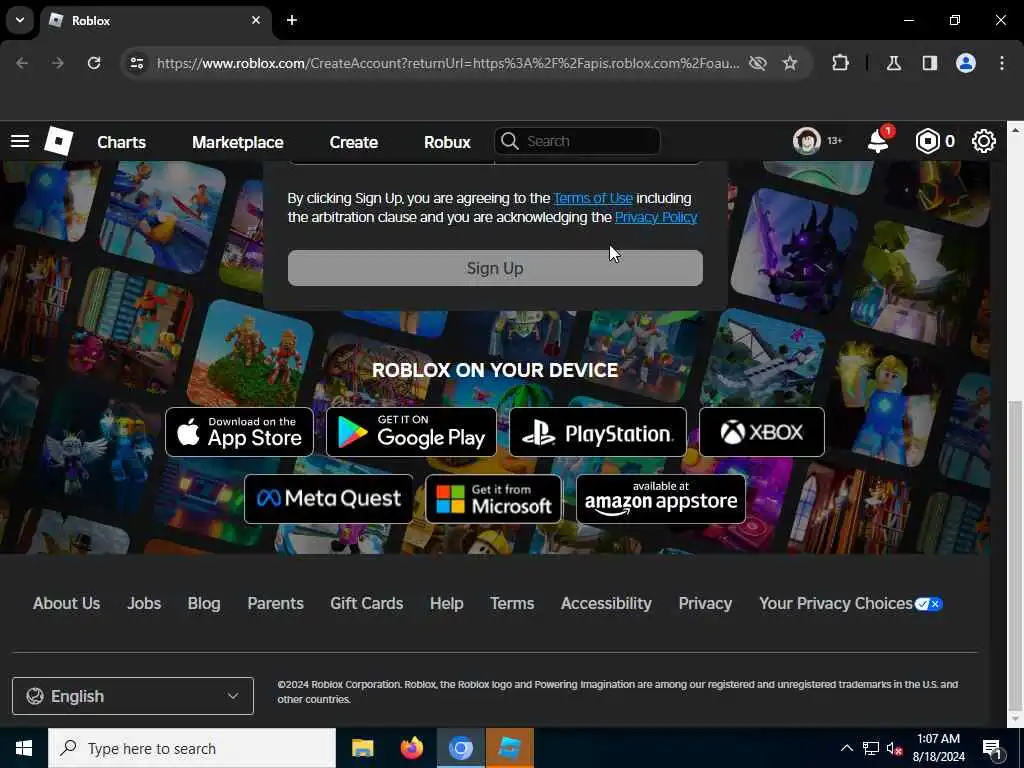Go to the Charts tab

tap(121, 142)
